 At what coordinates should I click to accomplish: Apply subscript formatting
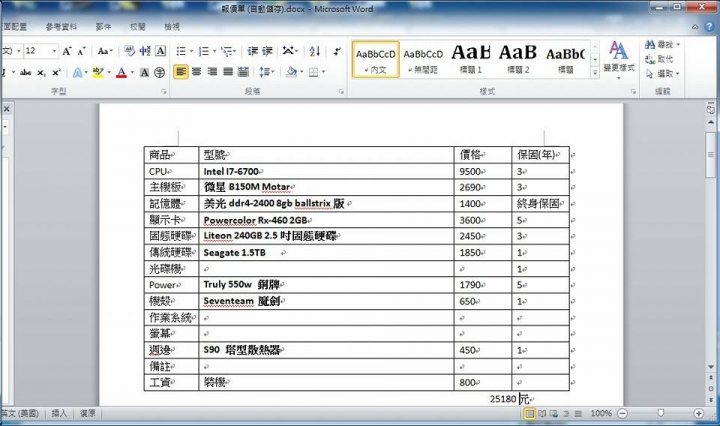coord(41,73)
